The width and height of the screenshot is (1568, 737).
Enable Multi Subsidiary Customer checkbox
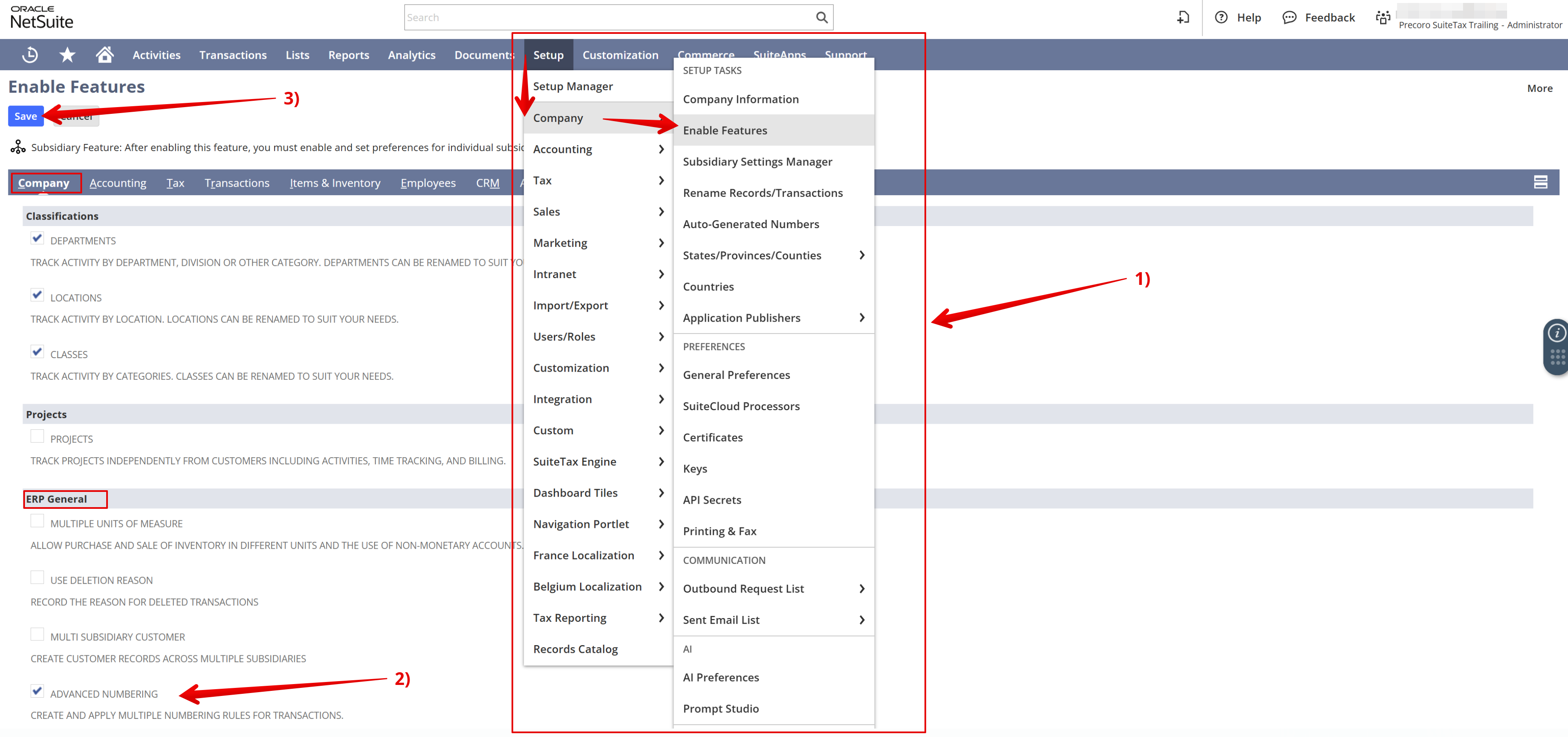(x=37, y=635)
